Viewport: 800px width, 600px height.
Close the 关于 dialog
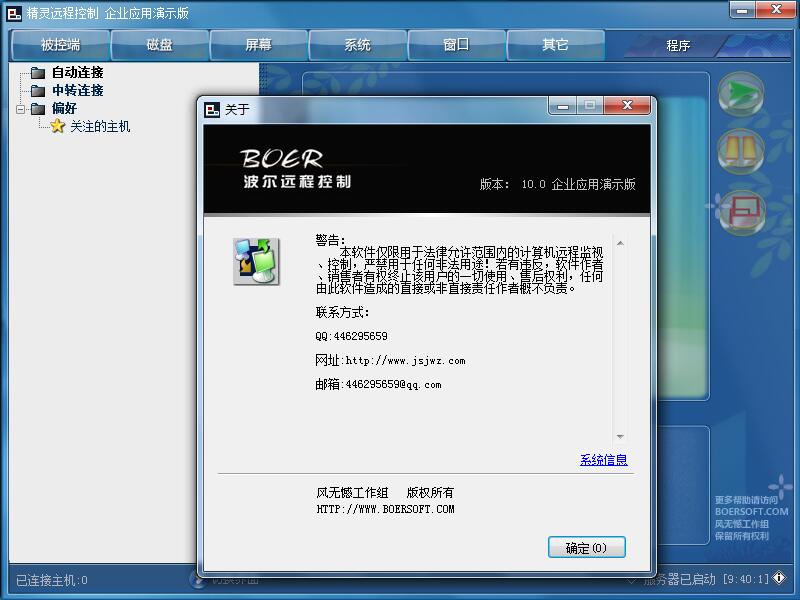pos(627,105)
